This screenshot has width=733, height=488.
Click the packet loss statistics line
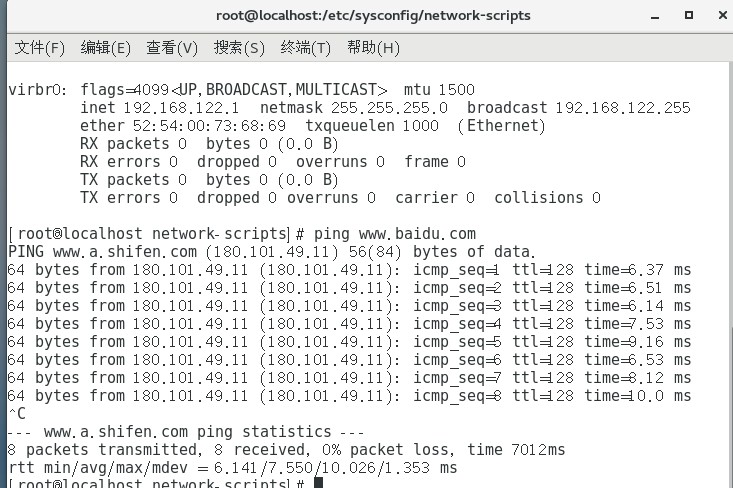[286, 450]
